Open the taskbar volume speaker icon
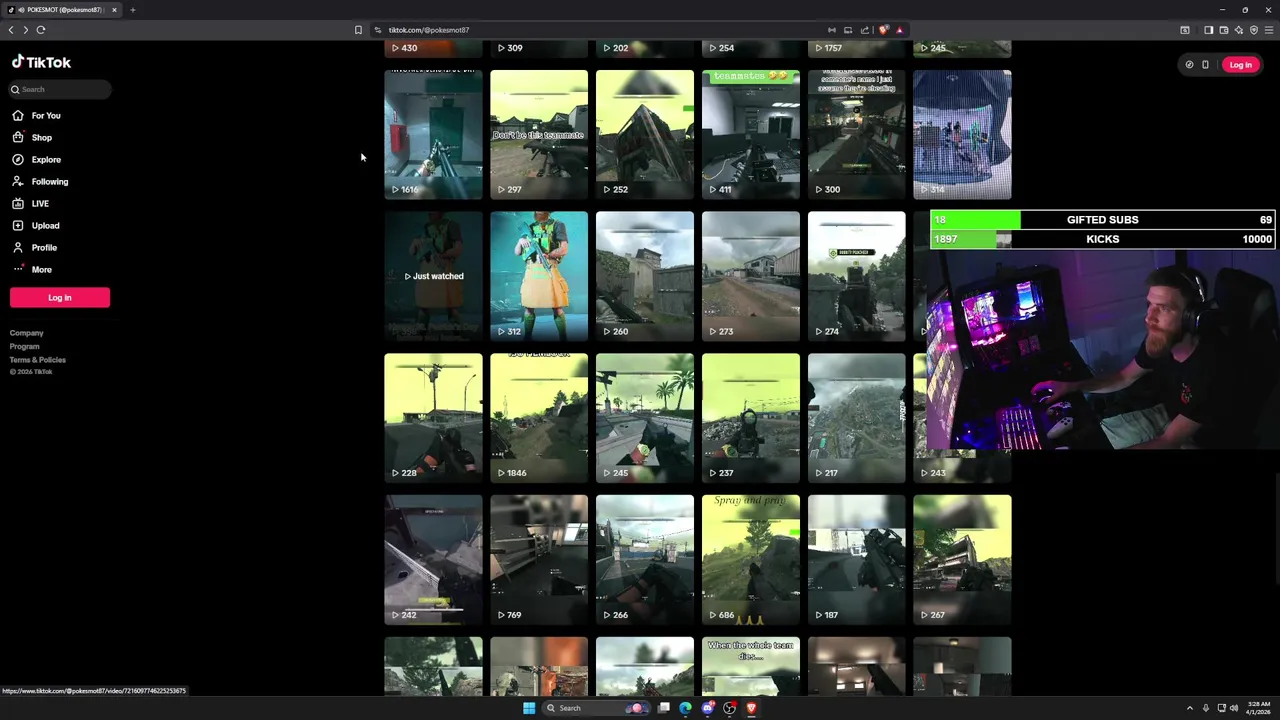Image resolution: width=1280 pixels, height=720 pixels. coord(1233,708)
